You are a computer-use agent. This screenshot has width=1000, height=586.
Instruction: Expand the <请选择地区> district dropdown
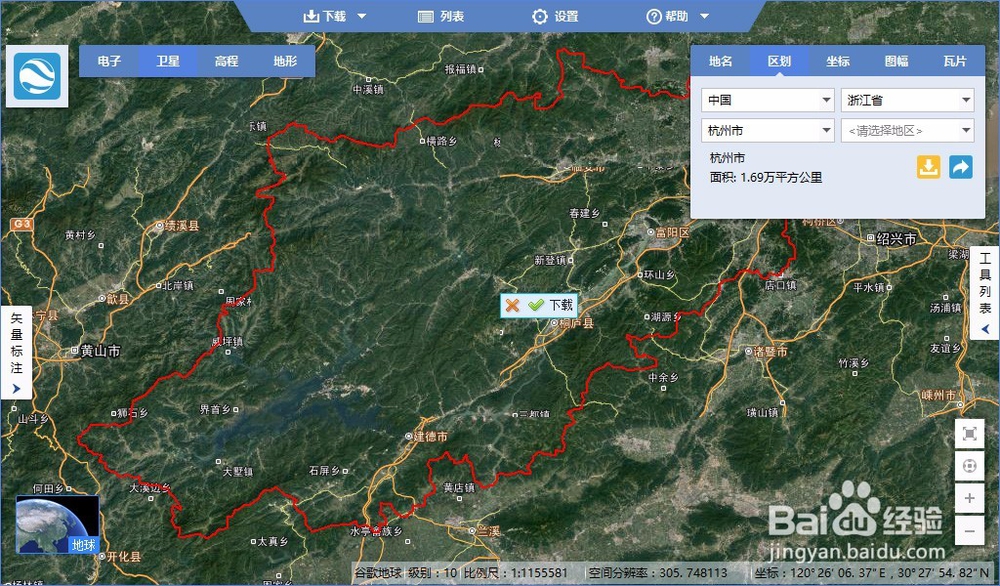coord(906,130)
